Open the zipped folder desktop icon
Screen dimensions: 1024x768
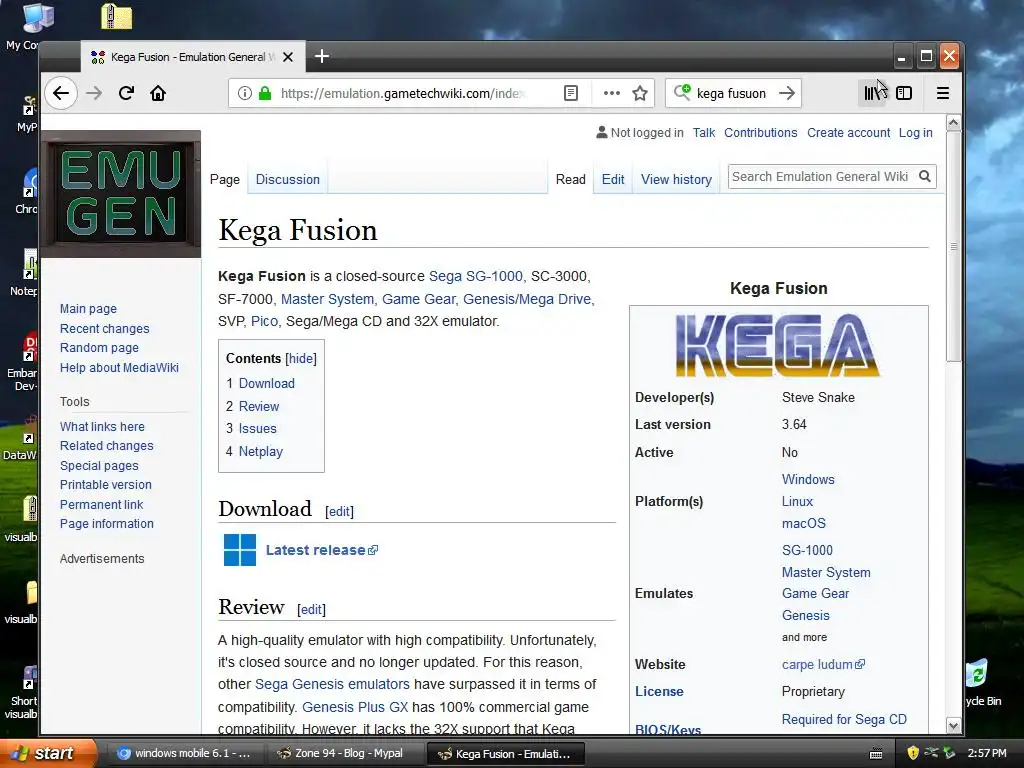[116, 16]
